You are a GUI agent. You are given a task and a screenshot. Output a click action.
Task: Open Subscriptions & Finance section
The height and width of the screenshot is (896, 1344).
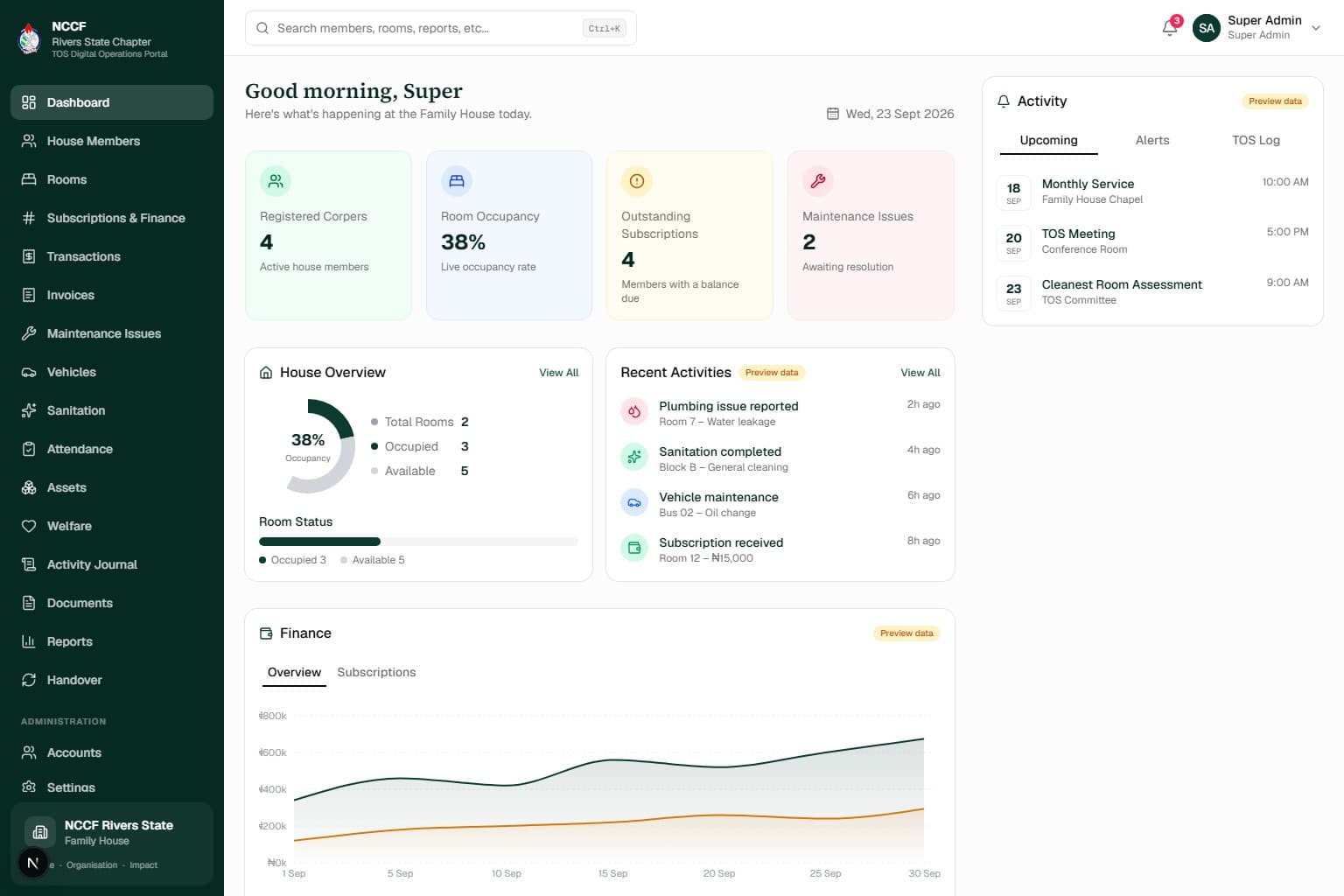pos(112,218)
